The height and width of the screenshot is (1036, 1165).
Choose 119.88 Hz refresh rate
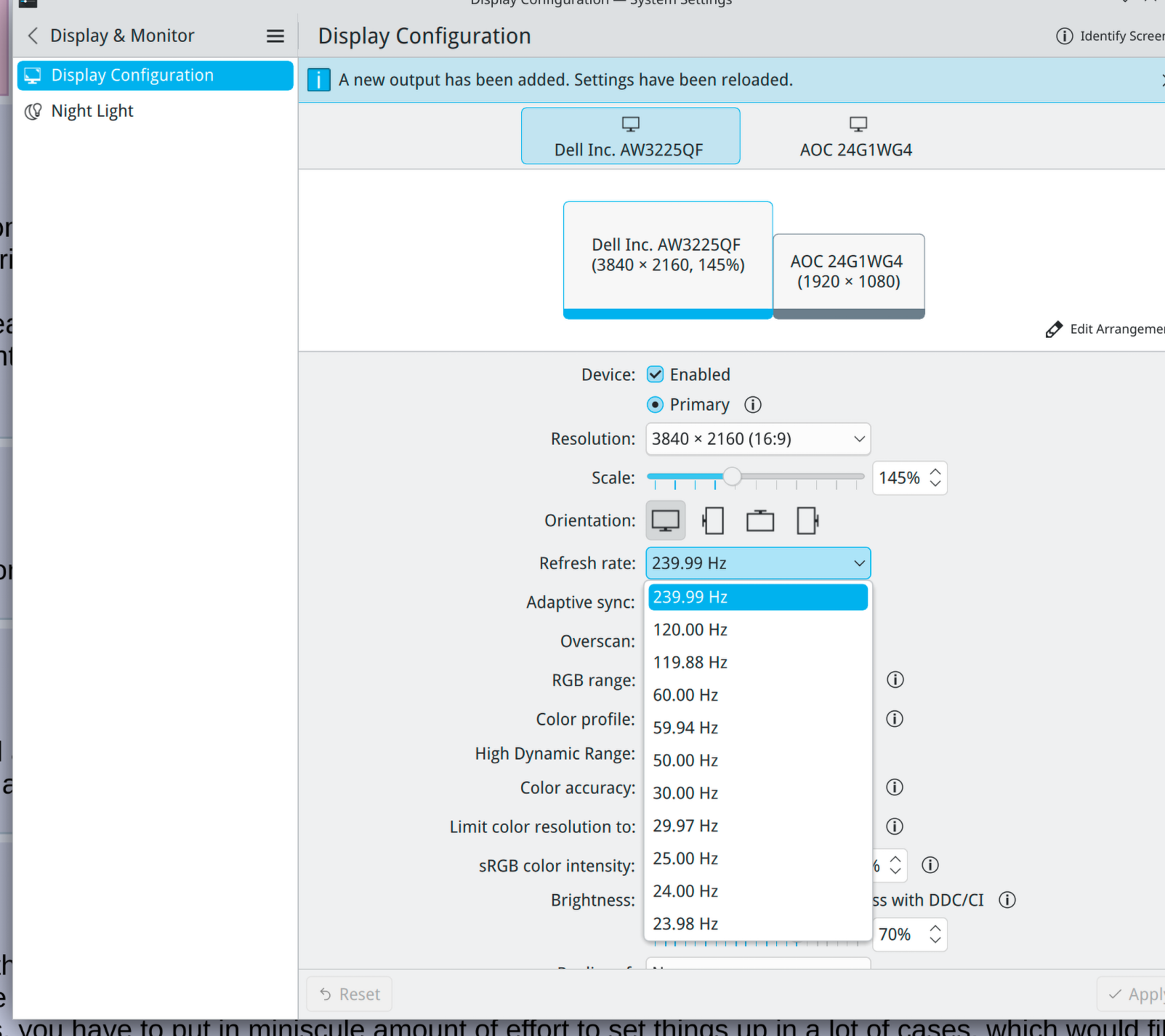click(758, 662)
